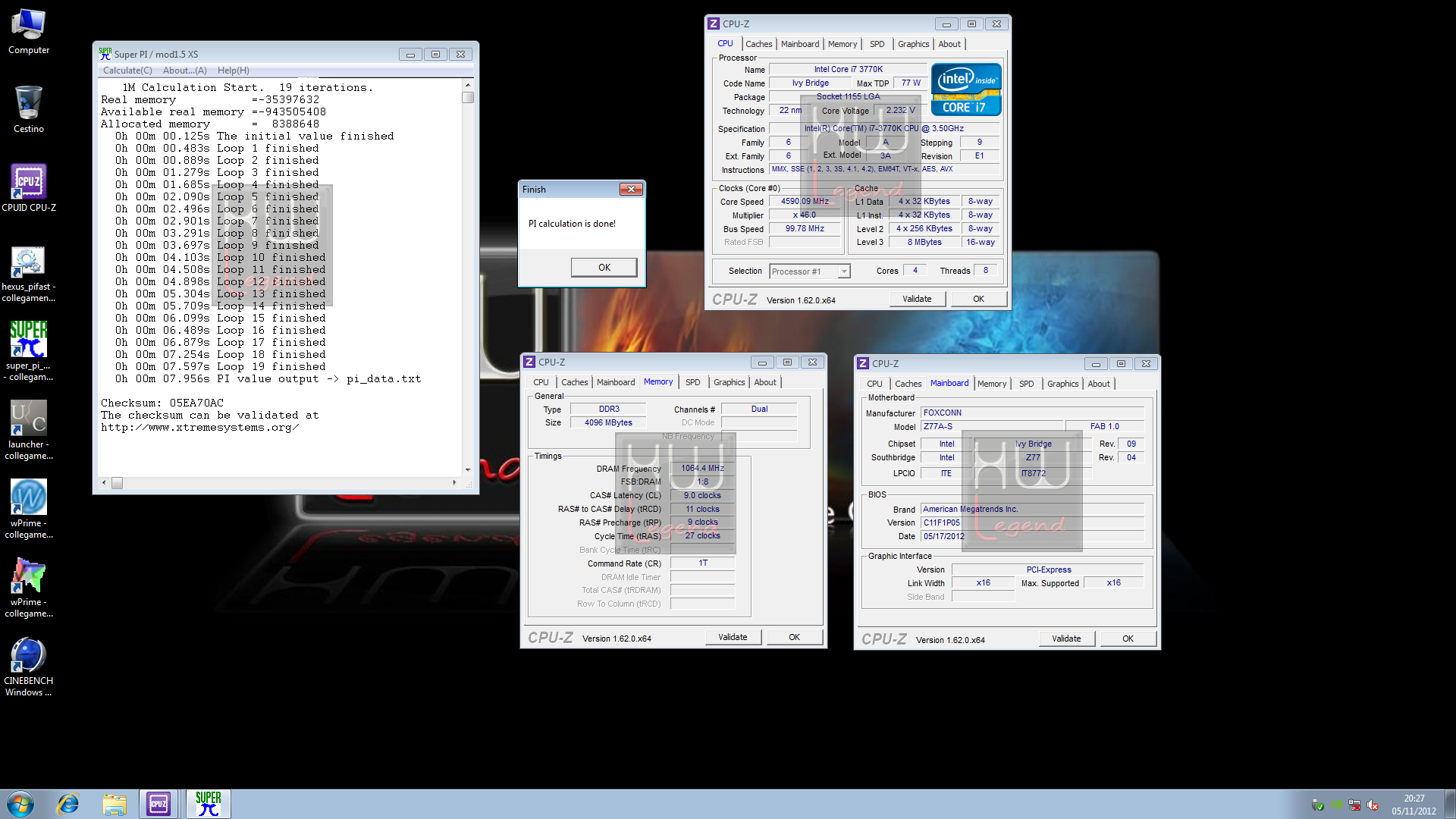Open Windows Explorer folder from taskbar

click(x=115, y=804)
